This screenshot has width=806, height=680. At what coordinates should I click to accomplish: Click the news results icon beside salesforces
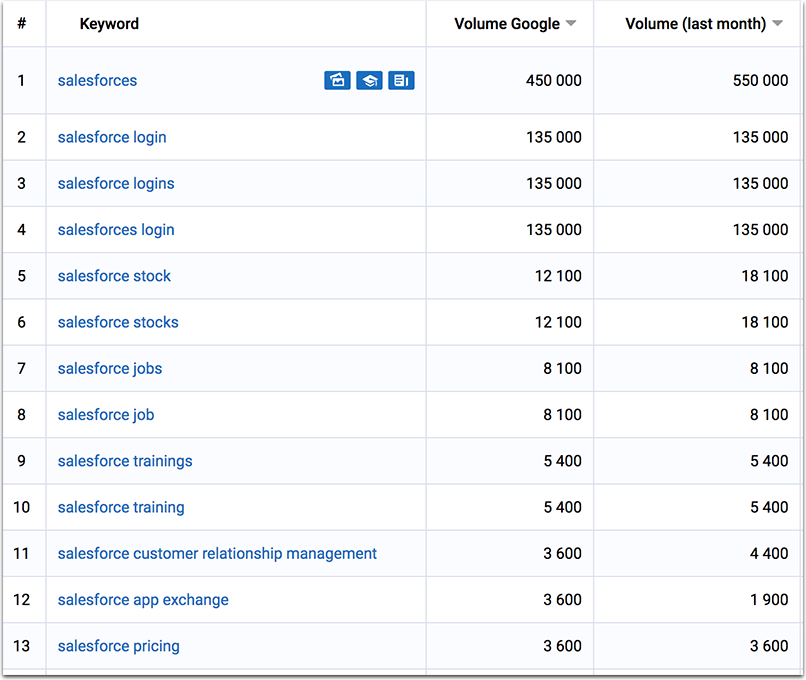click(x=401, y=80)
